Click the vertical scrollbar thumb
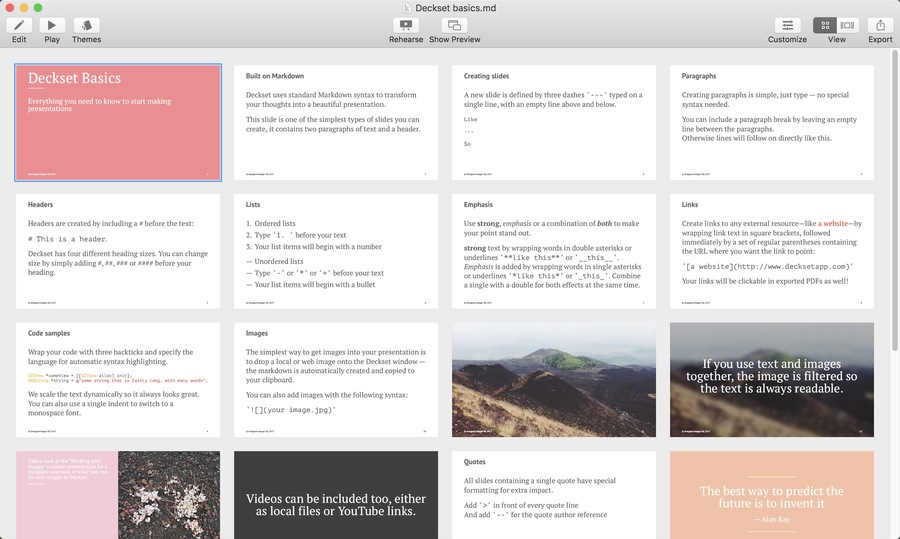Viewport: 900px width, 539px height. click(894, 200)
